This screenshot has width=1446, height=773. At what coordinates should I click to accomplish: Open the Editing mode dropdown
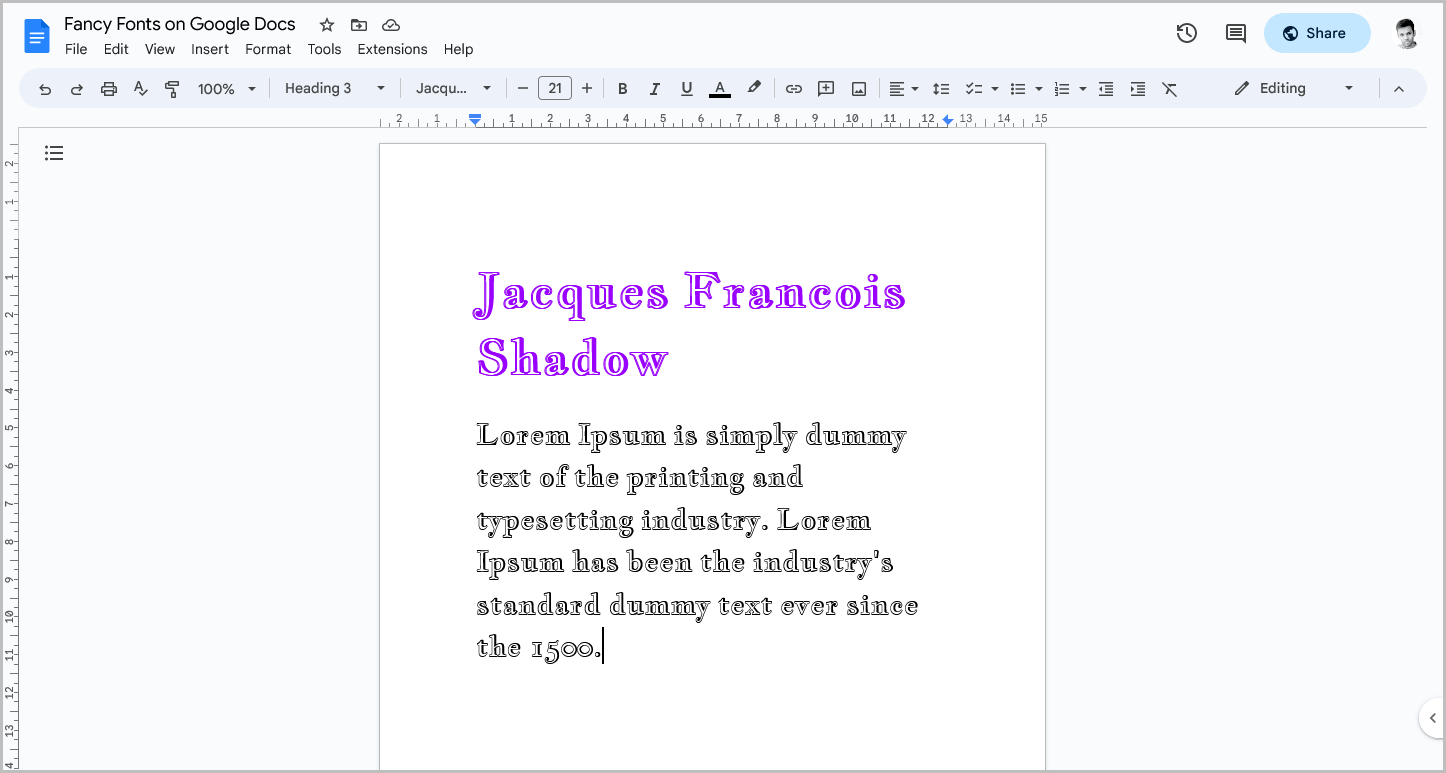coord(1293,88)
